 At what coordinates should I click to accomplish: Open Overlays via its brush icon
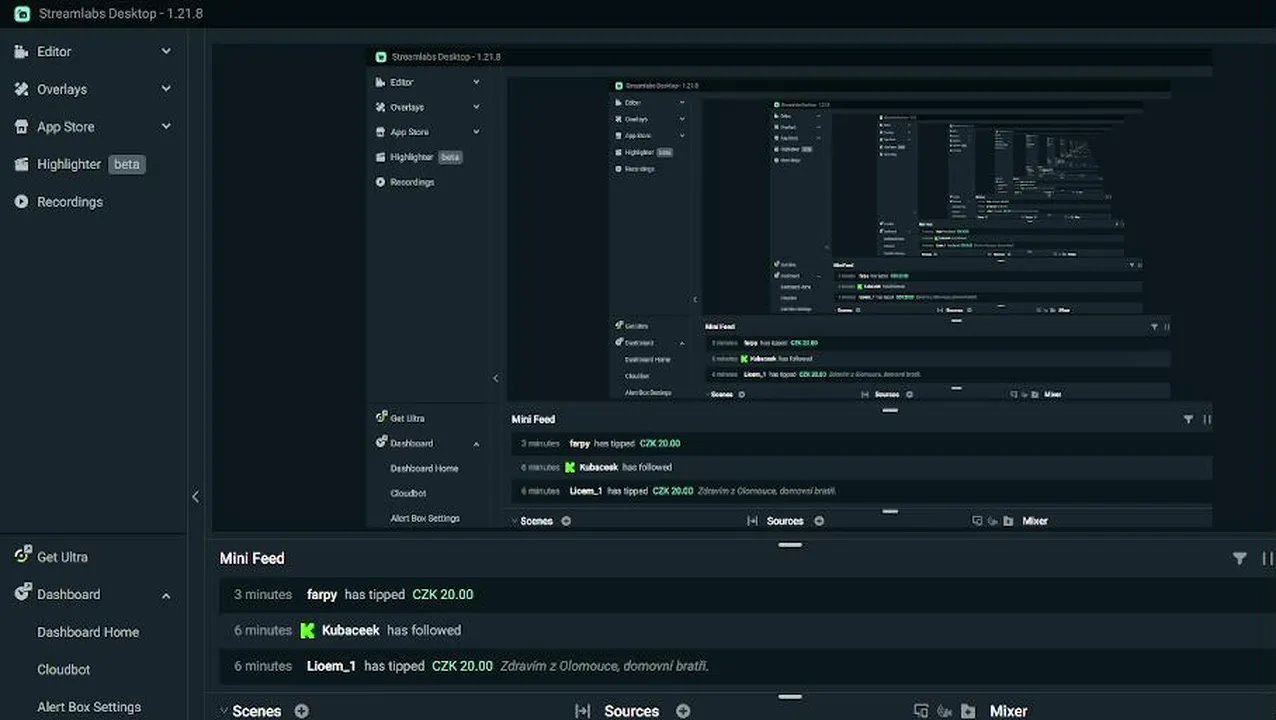pyautogui.click(x=22, y=89)
